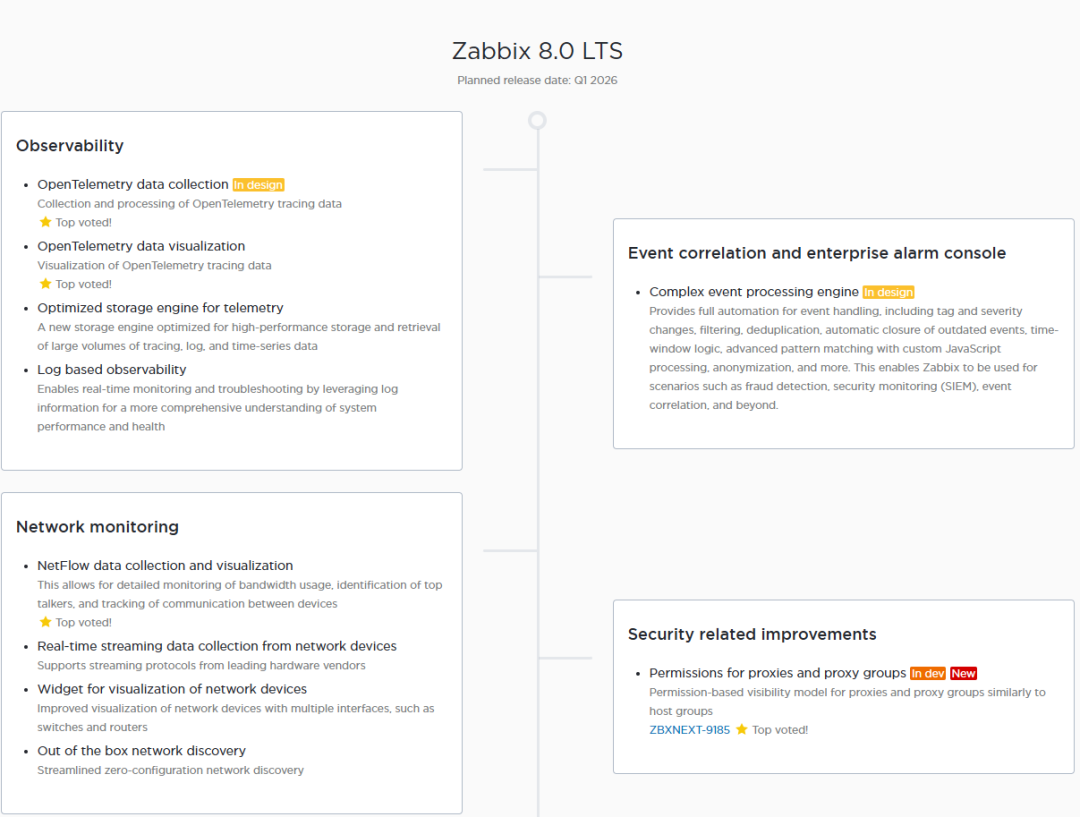This screenshot has height=817, width=1080.
Task: Click the Network monitoring section heading
Action: [97, 527]
